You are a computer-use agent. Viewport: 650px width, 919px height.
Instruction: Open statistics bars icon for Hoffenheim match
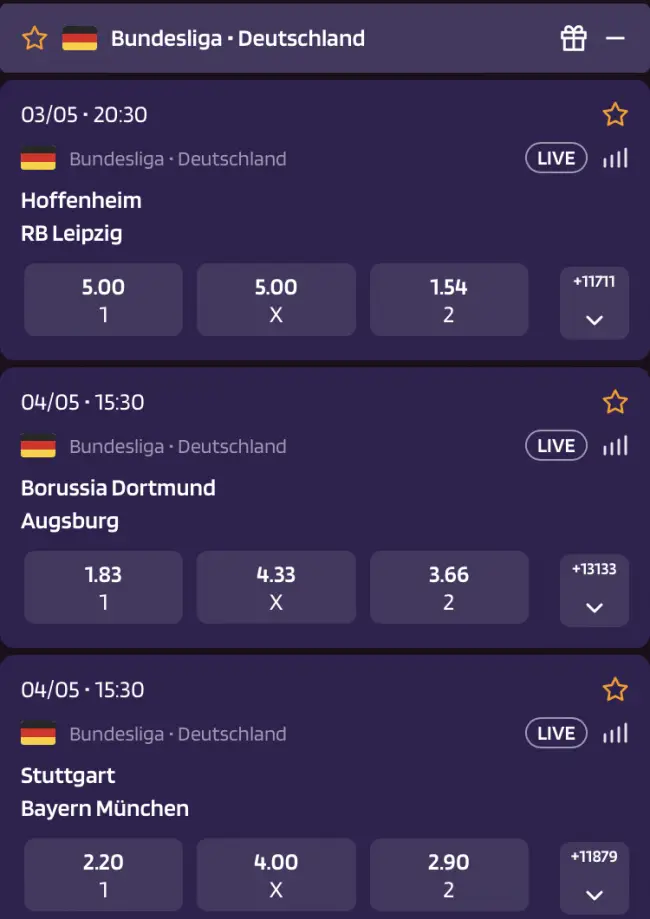click(615, 158)
